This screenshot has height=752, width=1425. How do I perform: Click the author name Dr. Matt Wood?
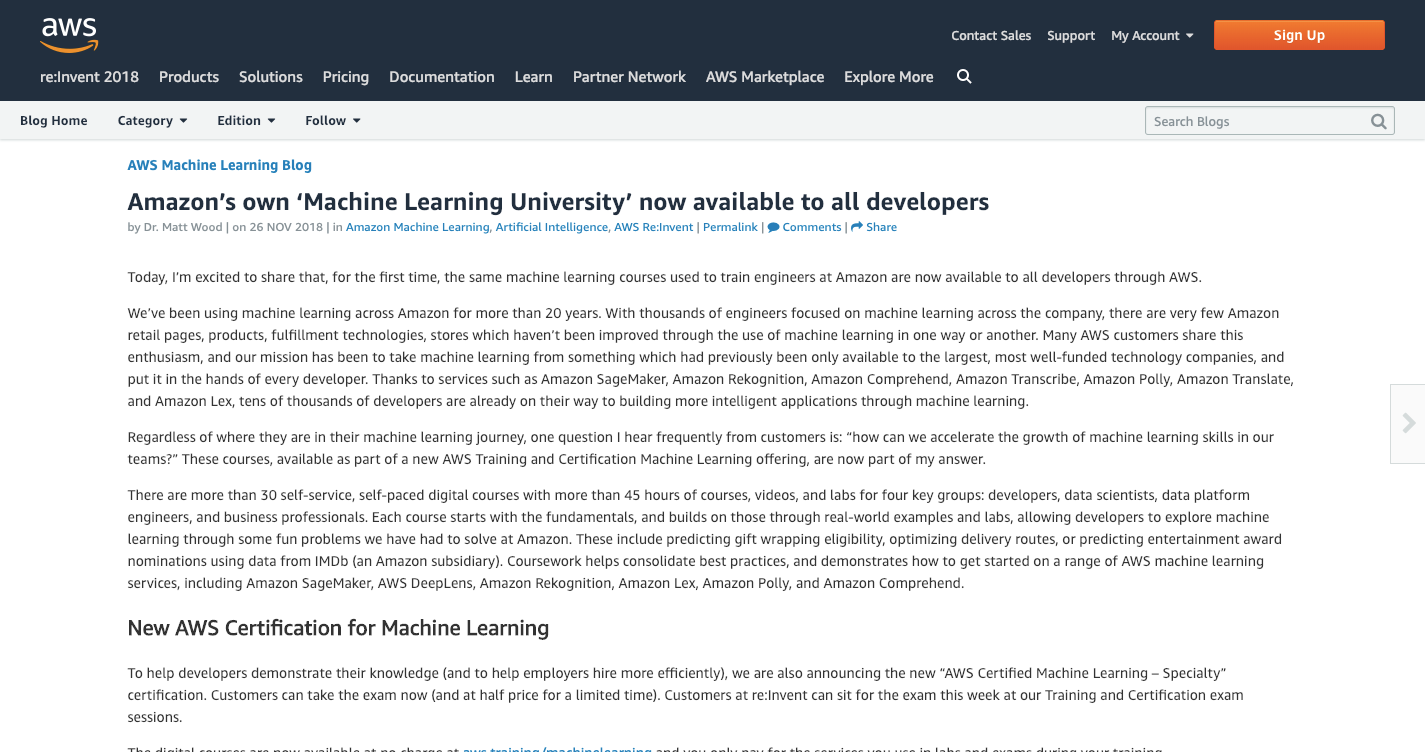click(183, 227)
